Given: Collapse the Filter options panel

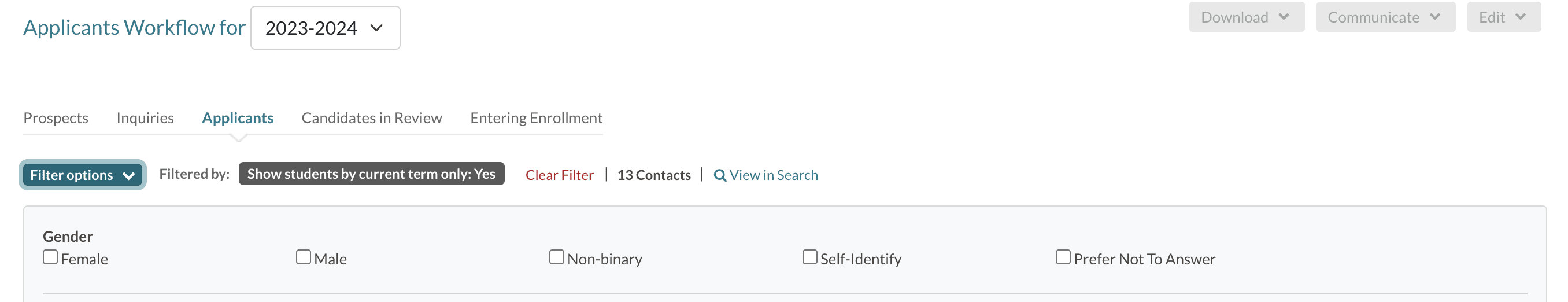Looking at the screenshot, I should (x=82, y=175).
